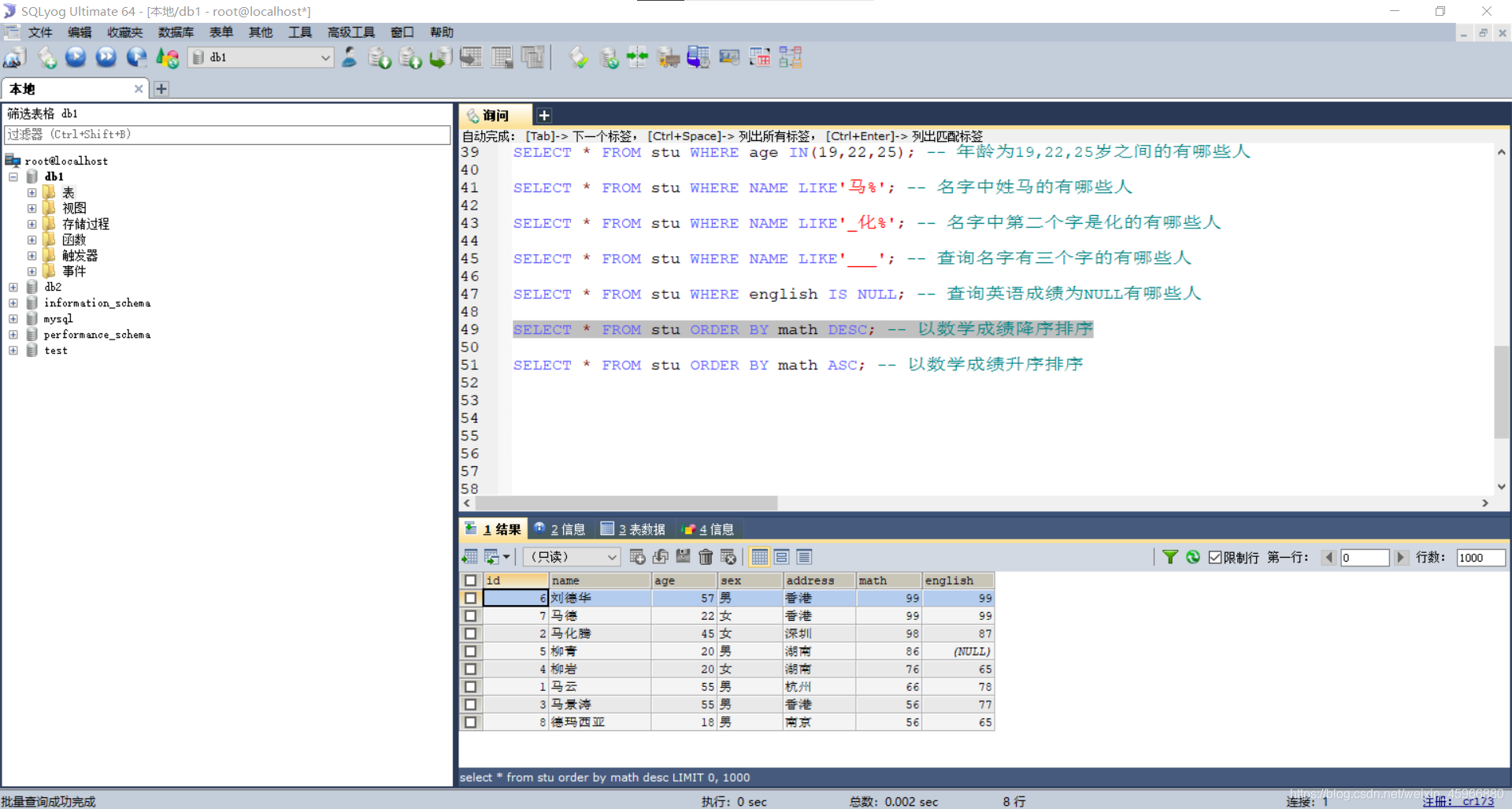Add a new connection tab plus button
The width and height of the screenshot is (1512, 809).
click(x=161, y=89)
